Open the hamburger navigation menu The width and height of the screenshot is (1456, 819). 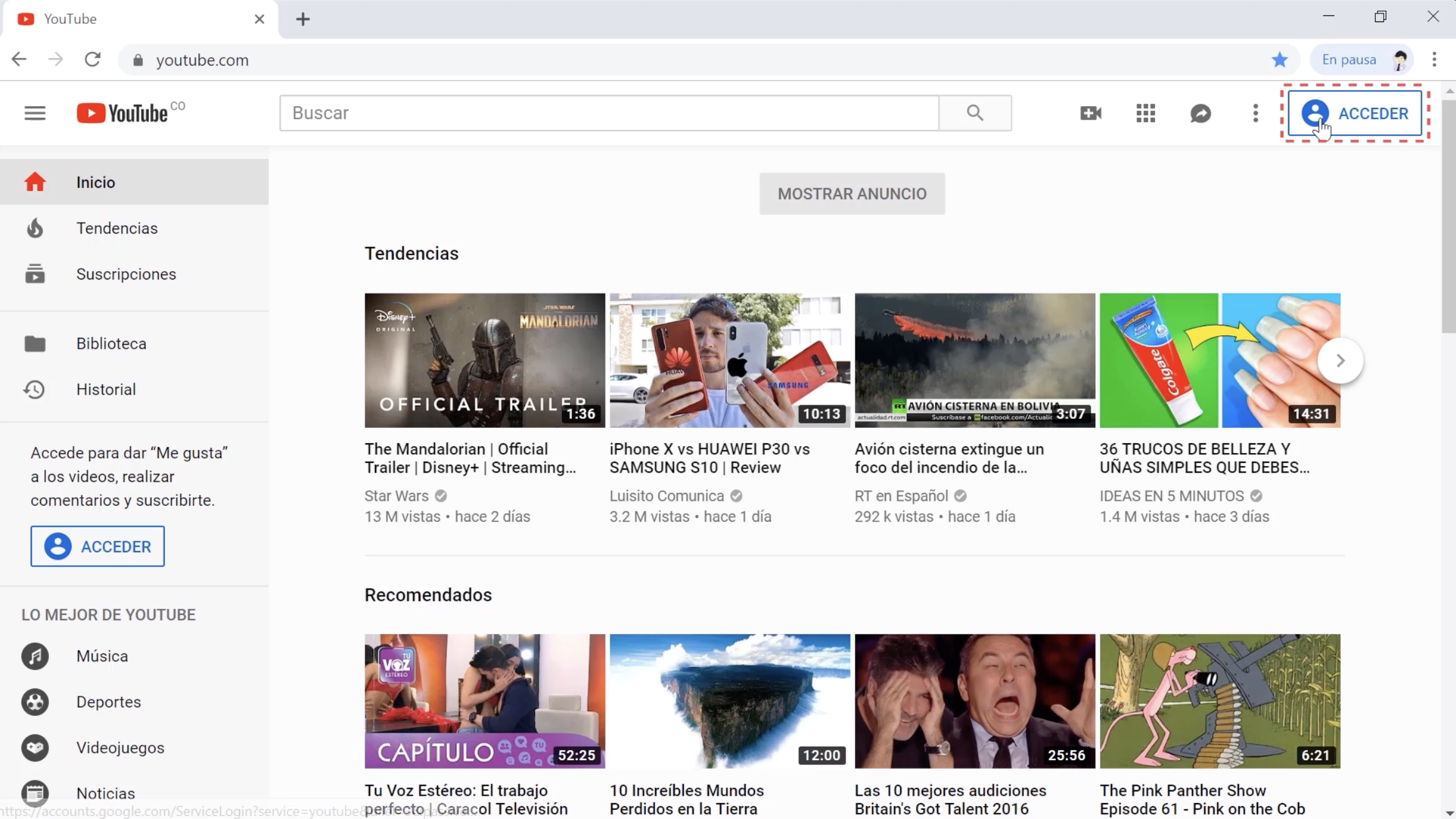pos(35,113)
